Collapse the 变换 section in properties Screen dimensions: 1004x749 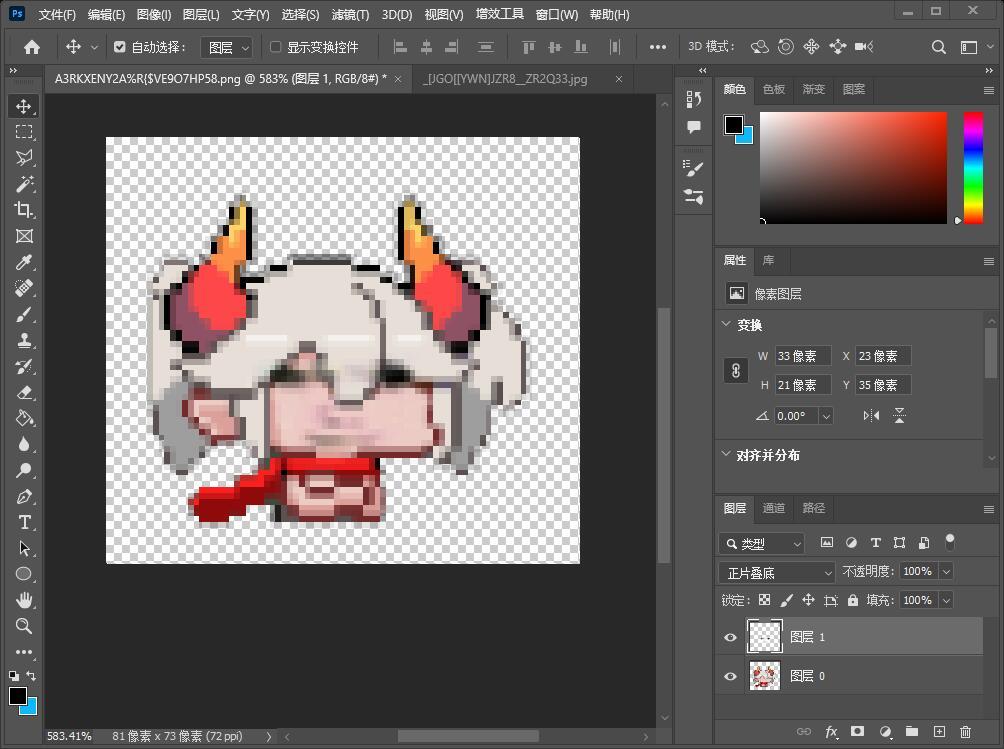pyautogui.click(x=727, y=325)
